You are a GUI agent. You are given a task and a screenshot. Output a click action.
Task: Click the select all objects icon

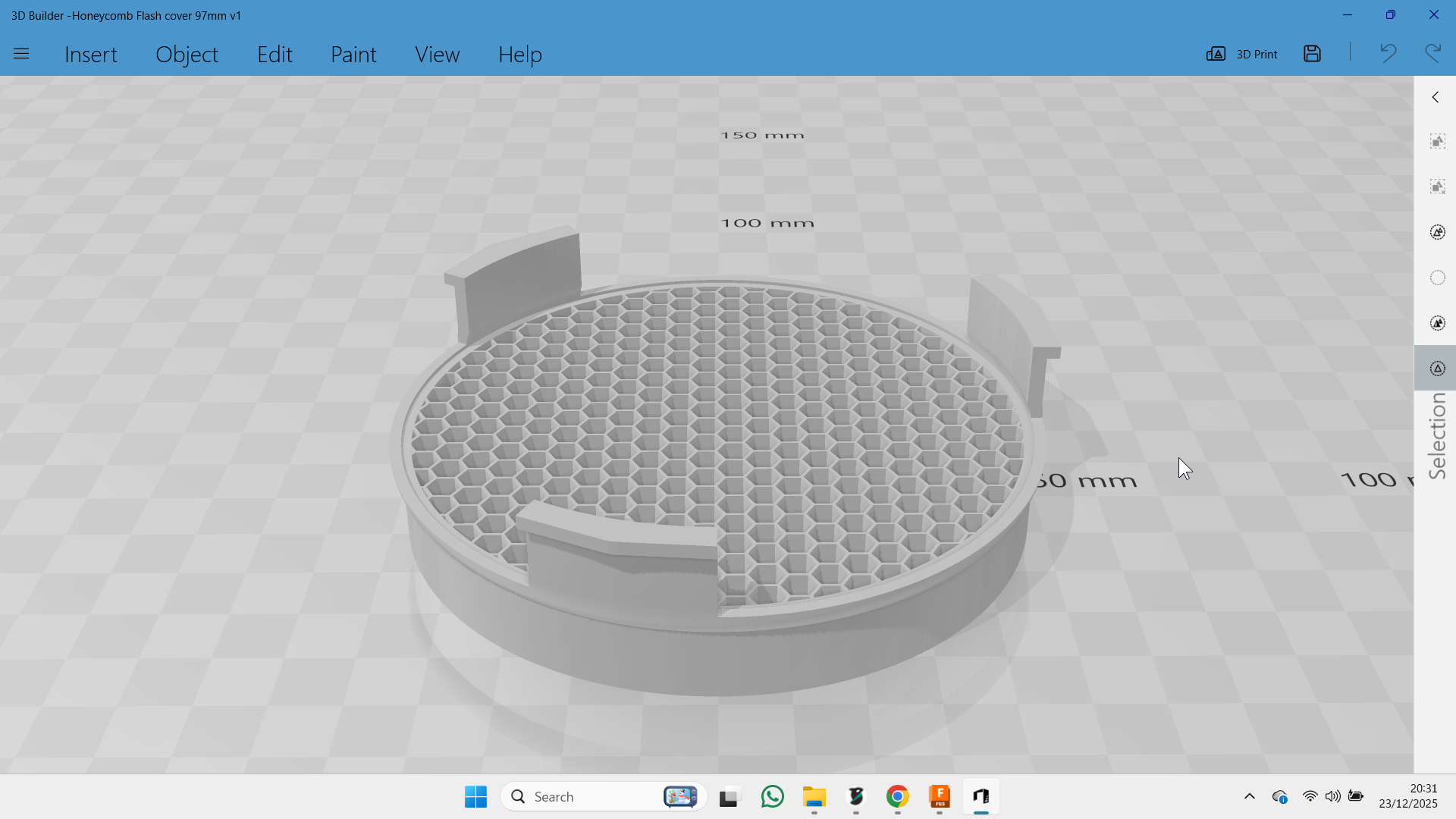click(x=1437, y=232)
